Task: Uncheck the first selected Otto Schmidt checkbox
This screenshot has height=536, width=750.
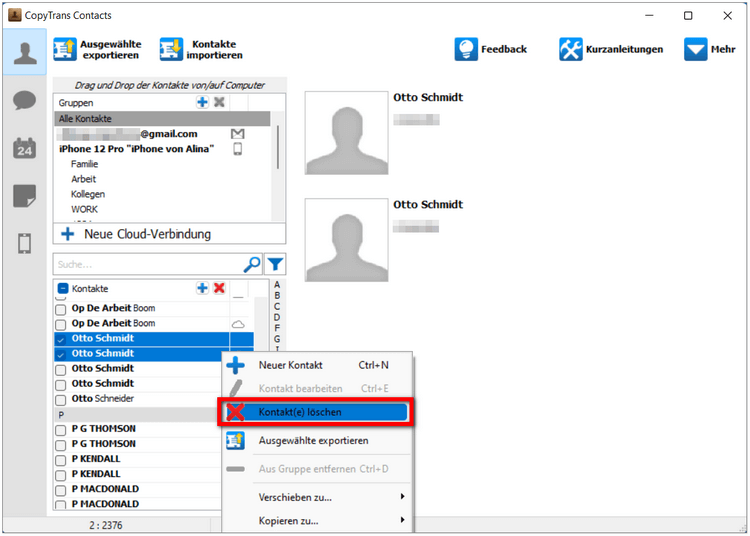Action: [61, 339]
